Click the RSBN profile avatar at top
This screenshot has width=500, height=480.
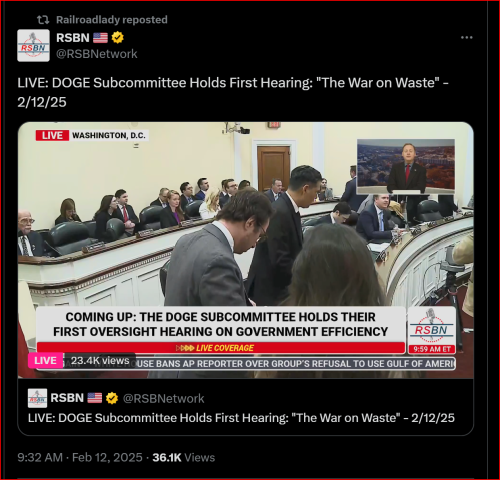click(x=33, y=45)
